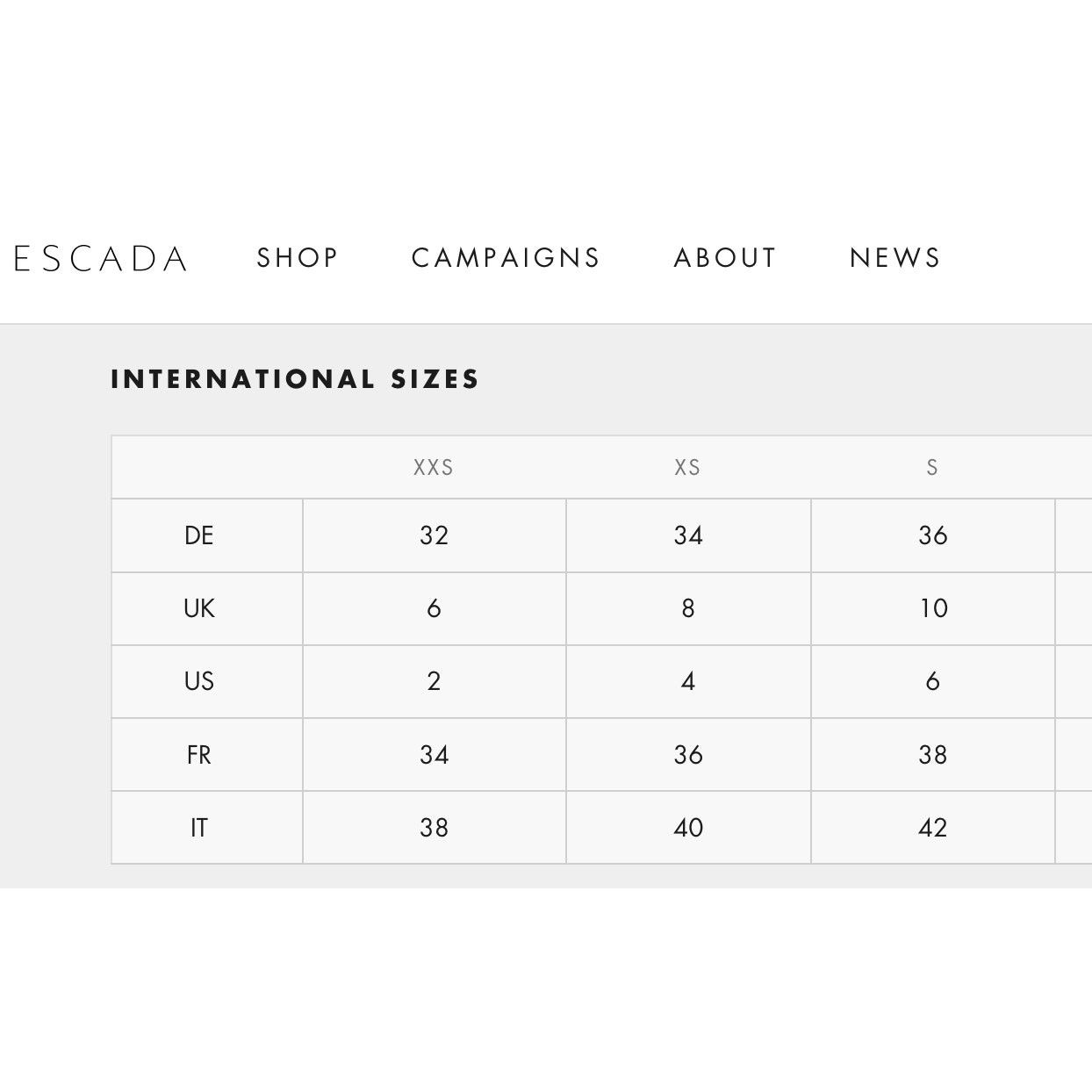Select US size 4 cell
Viewport: 1092px width, 1092px height.
(689, 681)
